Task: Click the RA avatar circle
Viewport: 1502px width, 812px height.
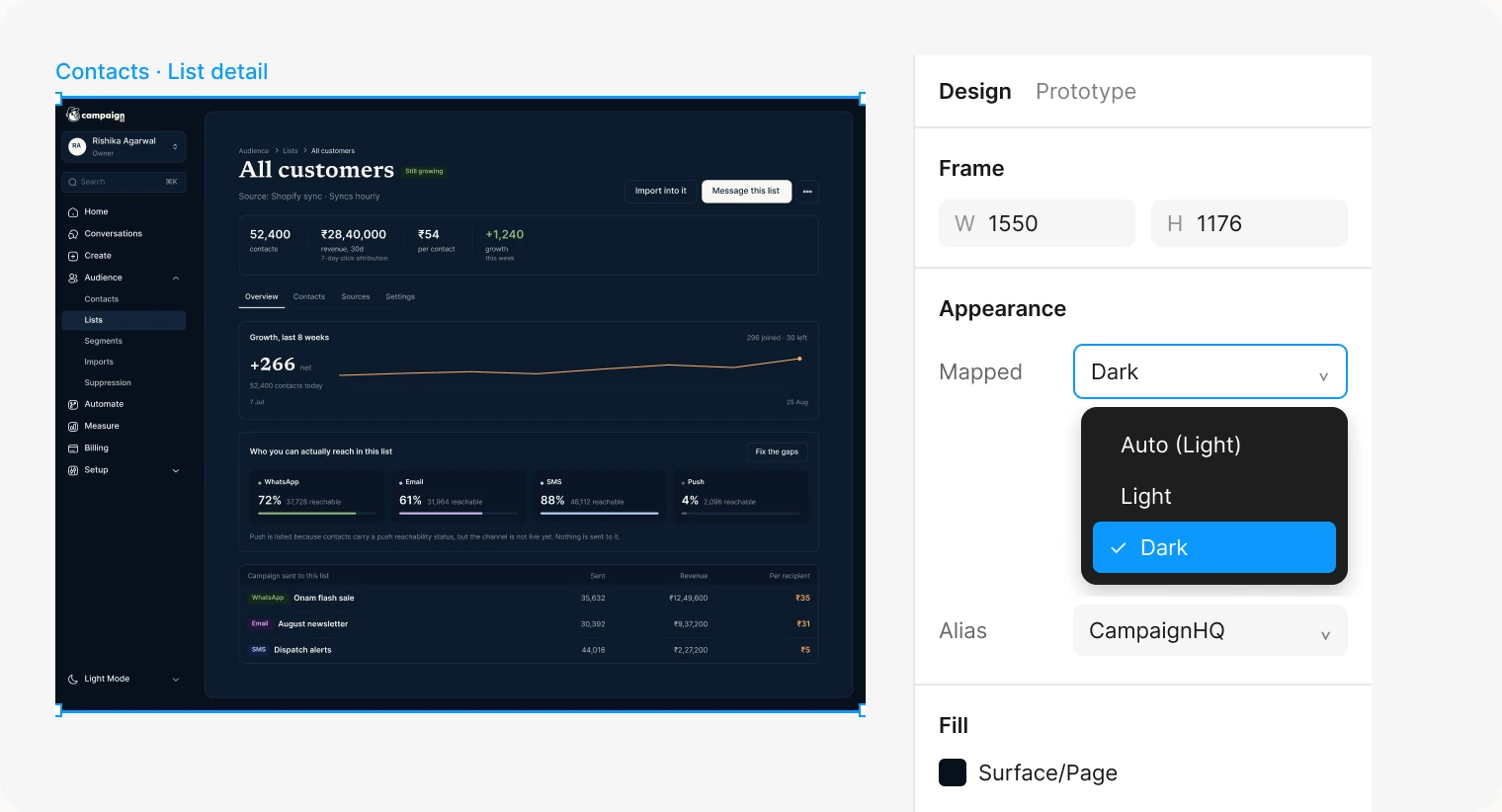Action: click(x=76, y=146)
